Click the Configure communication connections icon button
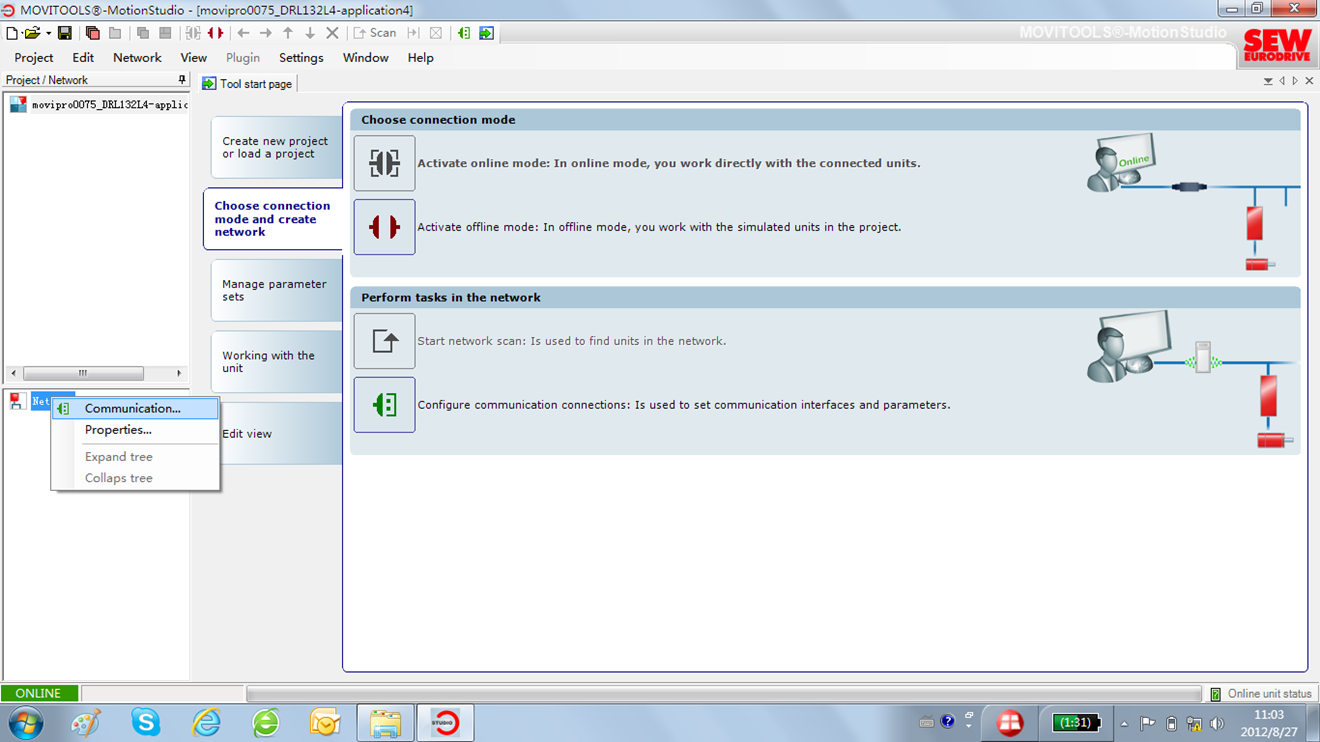 pyautogui.click(x=384, y=405)
